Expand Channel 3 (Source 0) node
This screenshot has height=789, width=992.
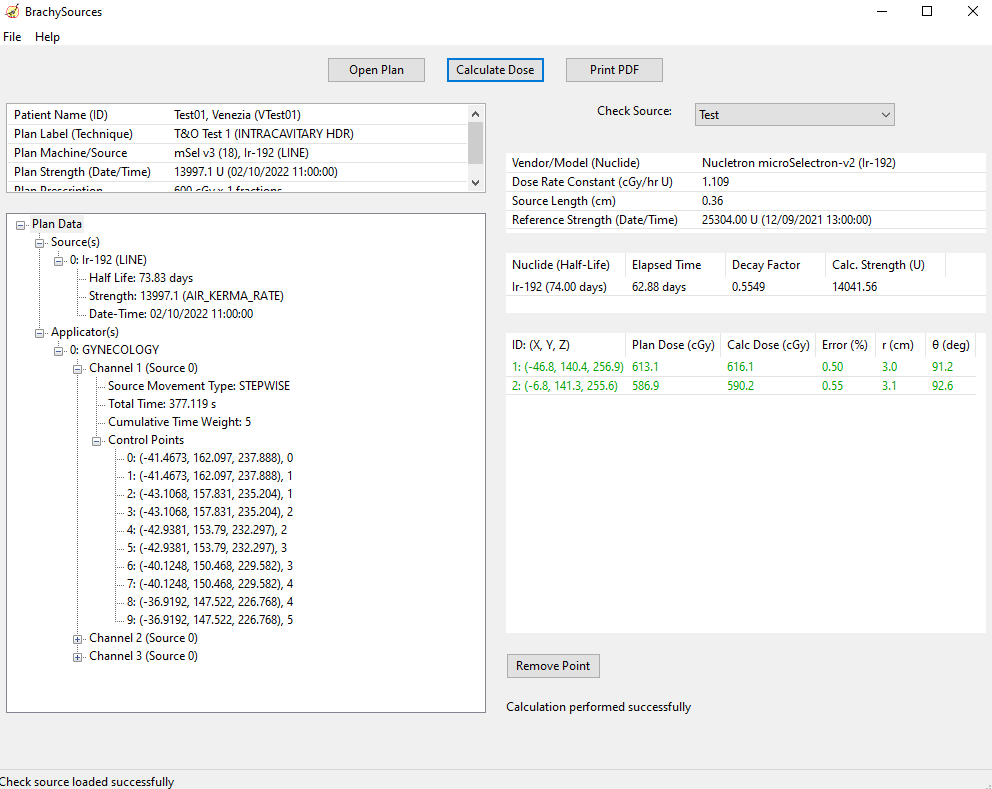click(77, 657)
